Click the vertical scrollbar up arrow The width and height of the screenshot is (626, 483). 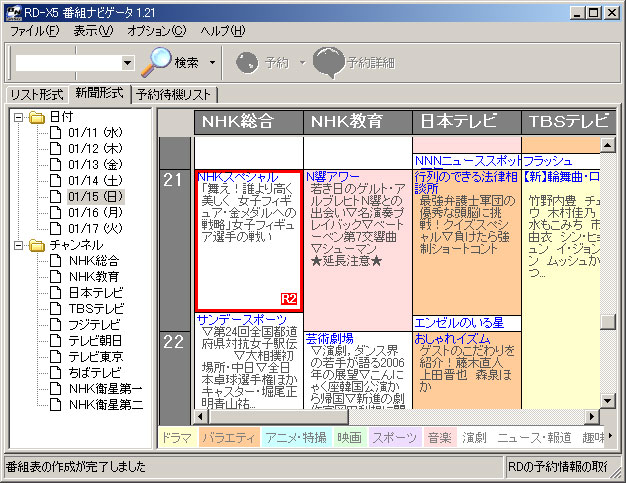pyautogui.click(x=608, y=145)
